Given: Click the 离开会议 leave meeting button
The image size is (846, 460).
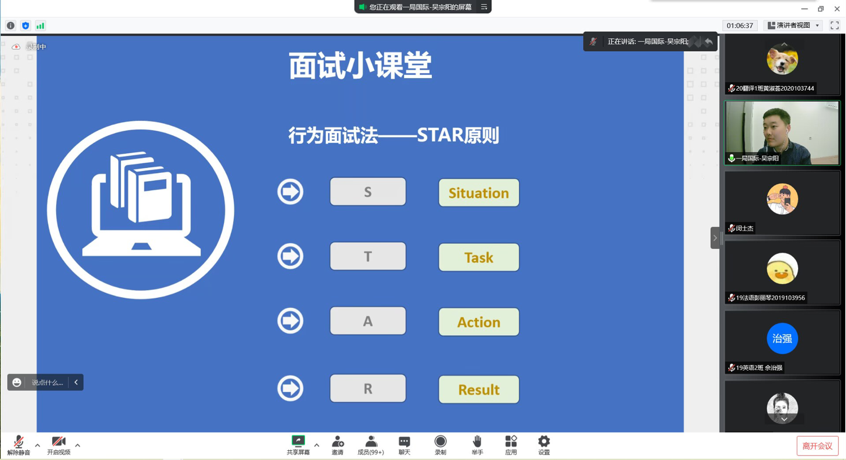Looking at the screenshot, I should point(817,446).
